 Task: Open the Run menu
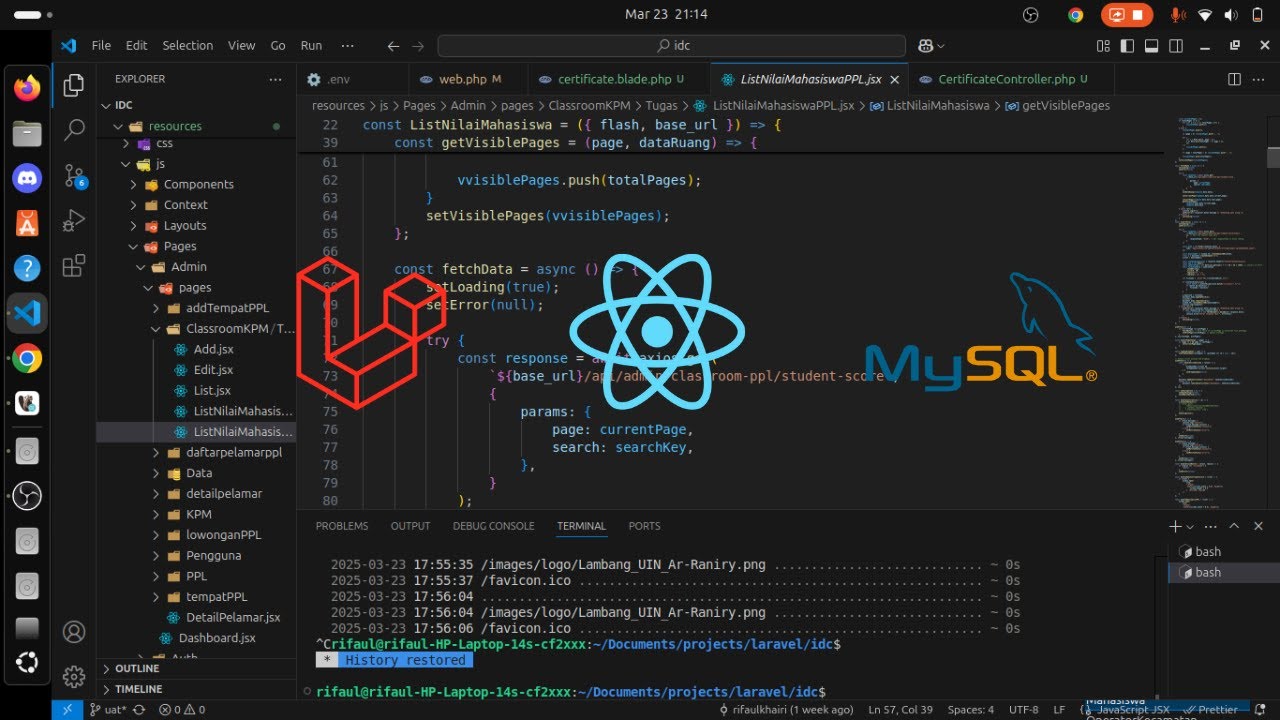click(x=311, y=46)
